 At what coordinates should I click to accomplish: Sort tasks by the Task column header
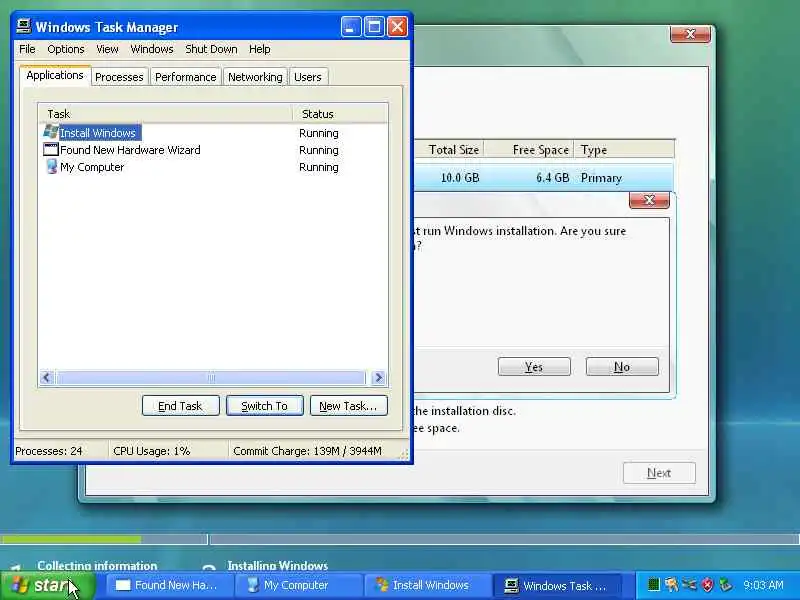(164, 114)
